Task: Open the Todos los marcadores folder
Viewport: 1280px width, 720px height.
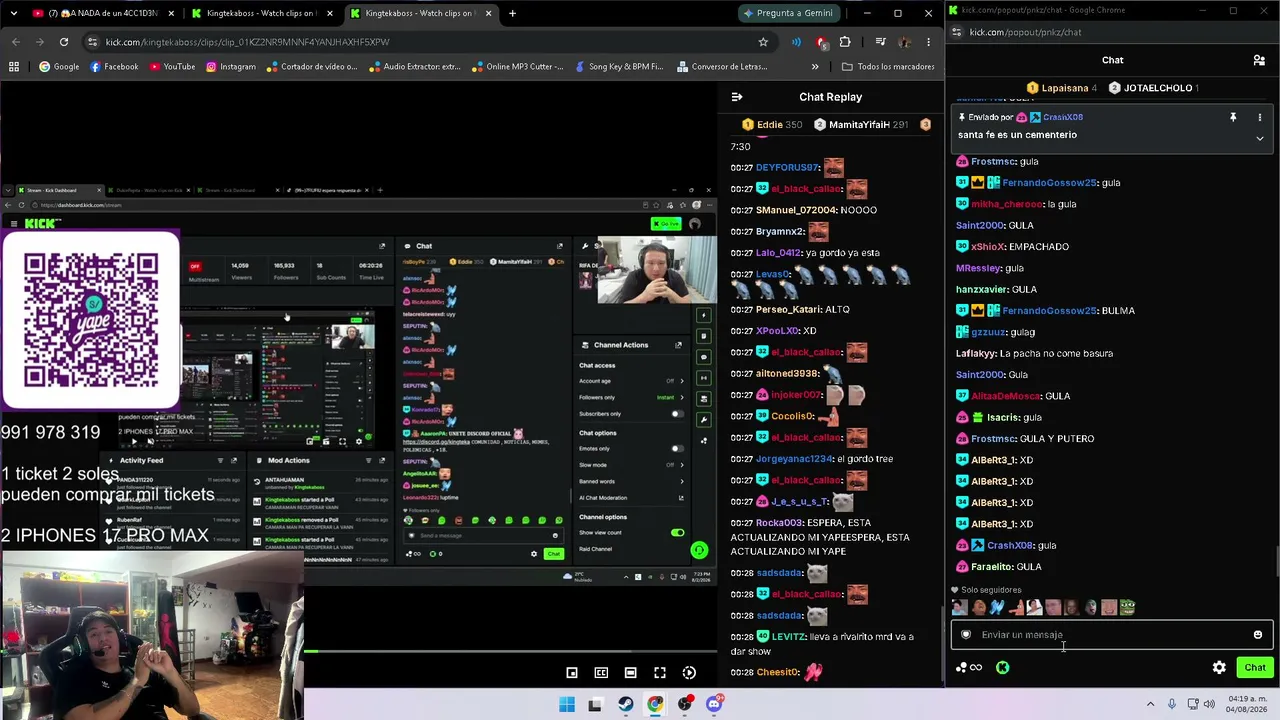Action: tap(888, 67)
